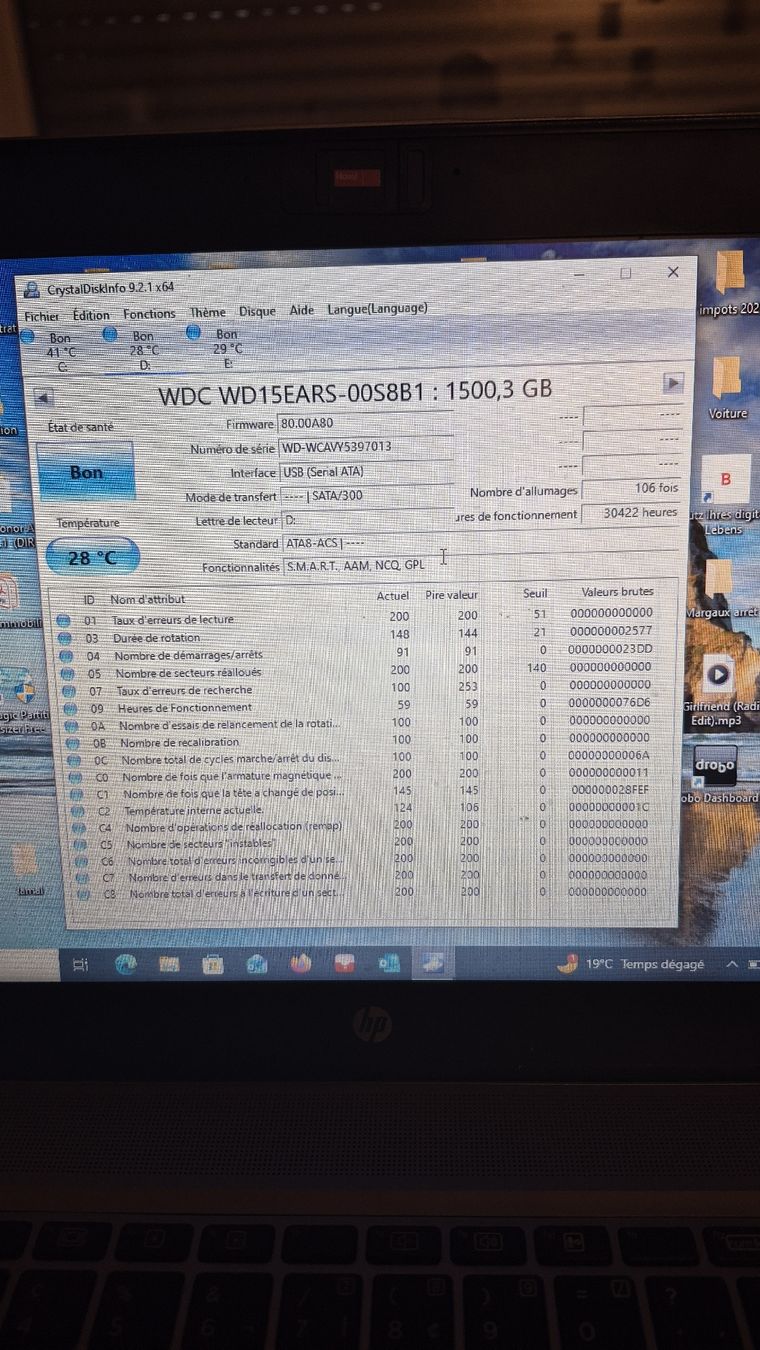The height and width of the screenshot is (1350, 760).
Task: Click status circle of Nombre de secteurs "instables"
Action: (79, 844)
